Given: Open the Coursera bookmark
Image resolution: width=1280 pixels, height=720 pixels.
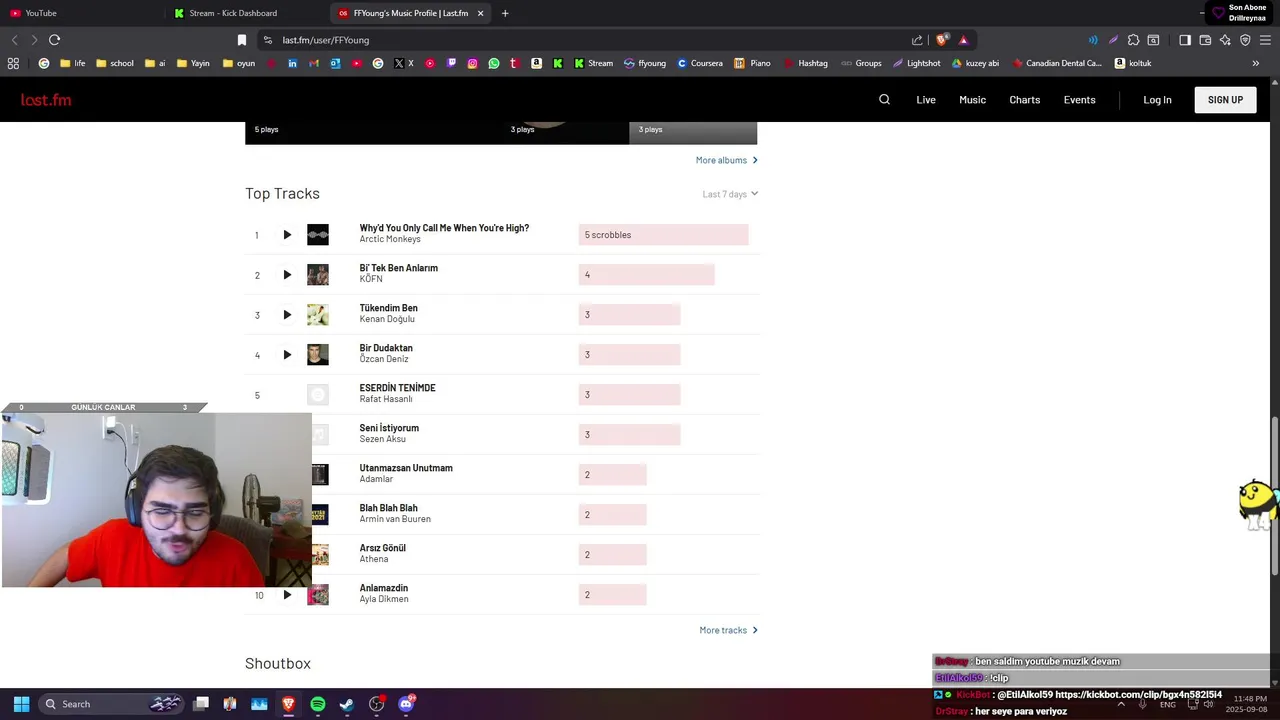Looking at the screenshot, I should (x=700, y=63).
